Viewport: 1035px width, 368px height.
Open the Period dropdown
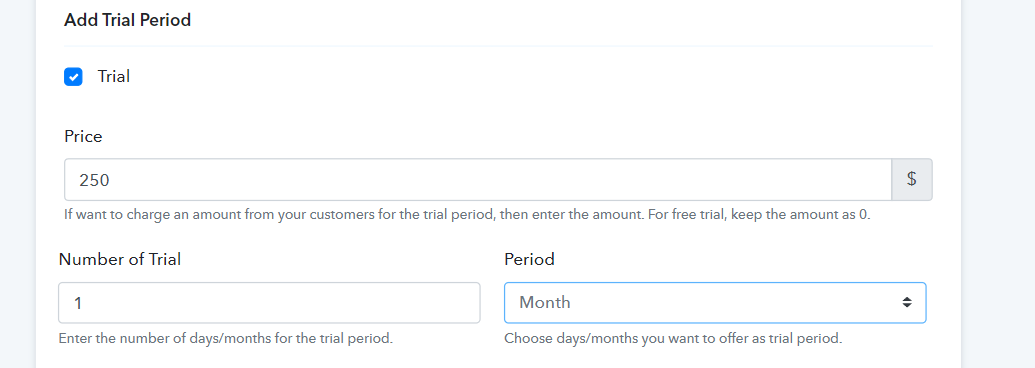715,303
